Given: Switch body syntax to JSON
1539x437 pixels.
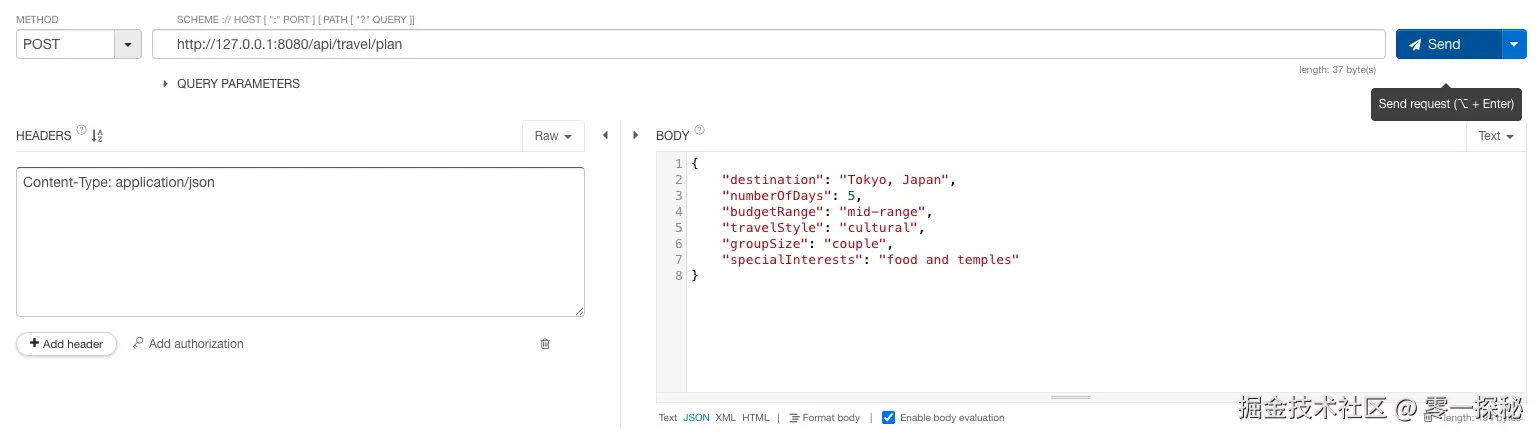Looking at the screenshot, I should coord(696,418).
